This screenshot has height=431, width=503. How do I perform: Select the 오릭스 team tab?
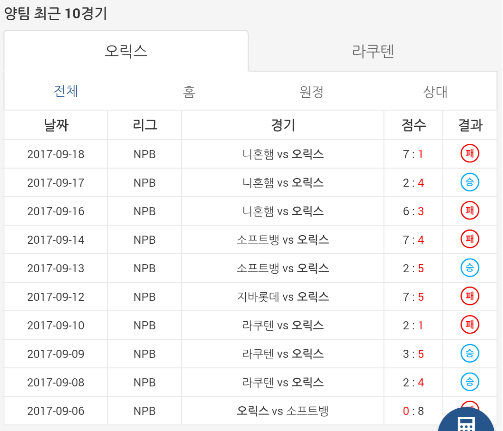tap(126, 51)
